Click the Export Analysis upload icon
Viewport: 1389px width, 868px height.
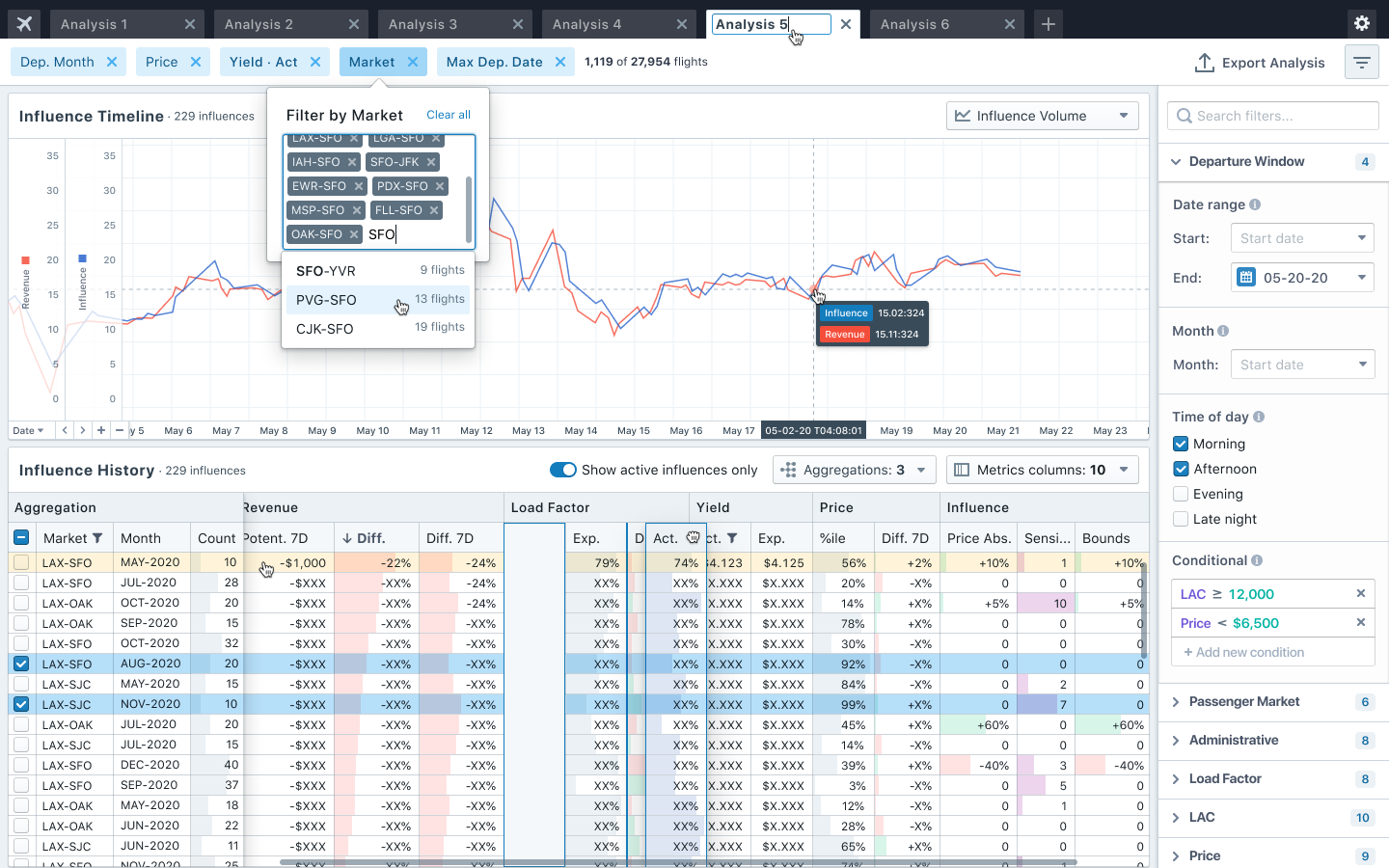tap(1204, 63)
